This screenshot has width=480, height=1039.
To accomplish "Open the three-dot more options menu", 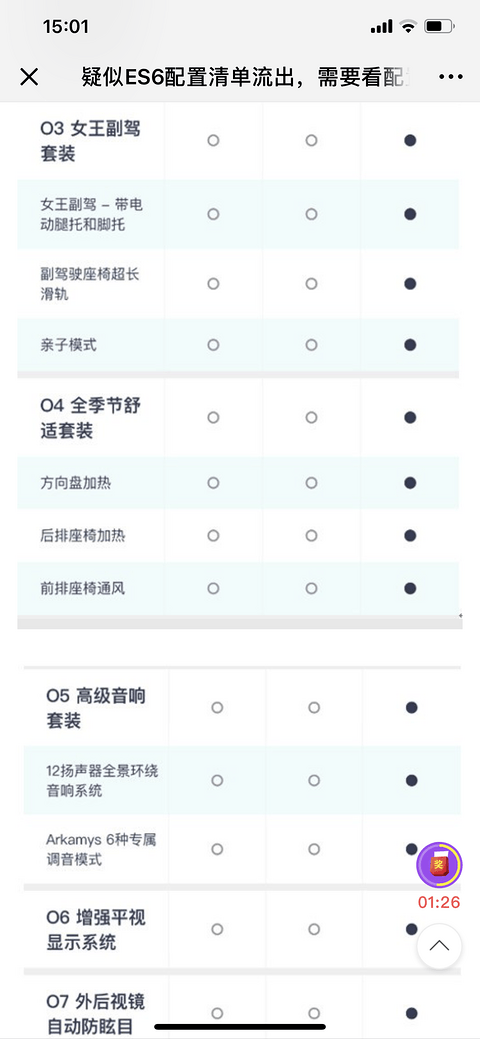I will (x=451, y=77).
